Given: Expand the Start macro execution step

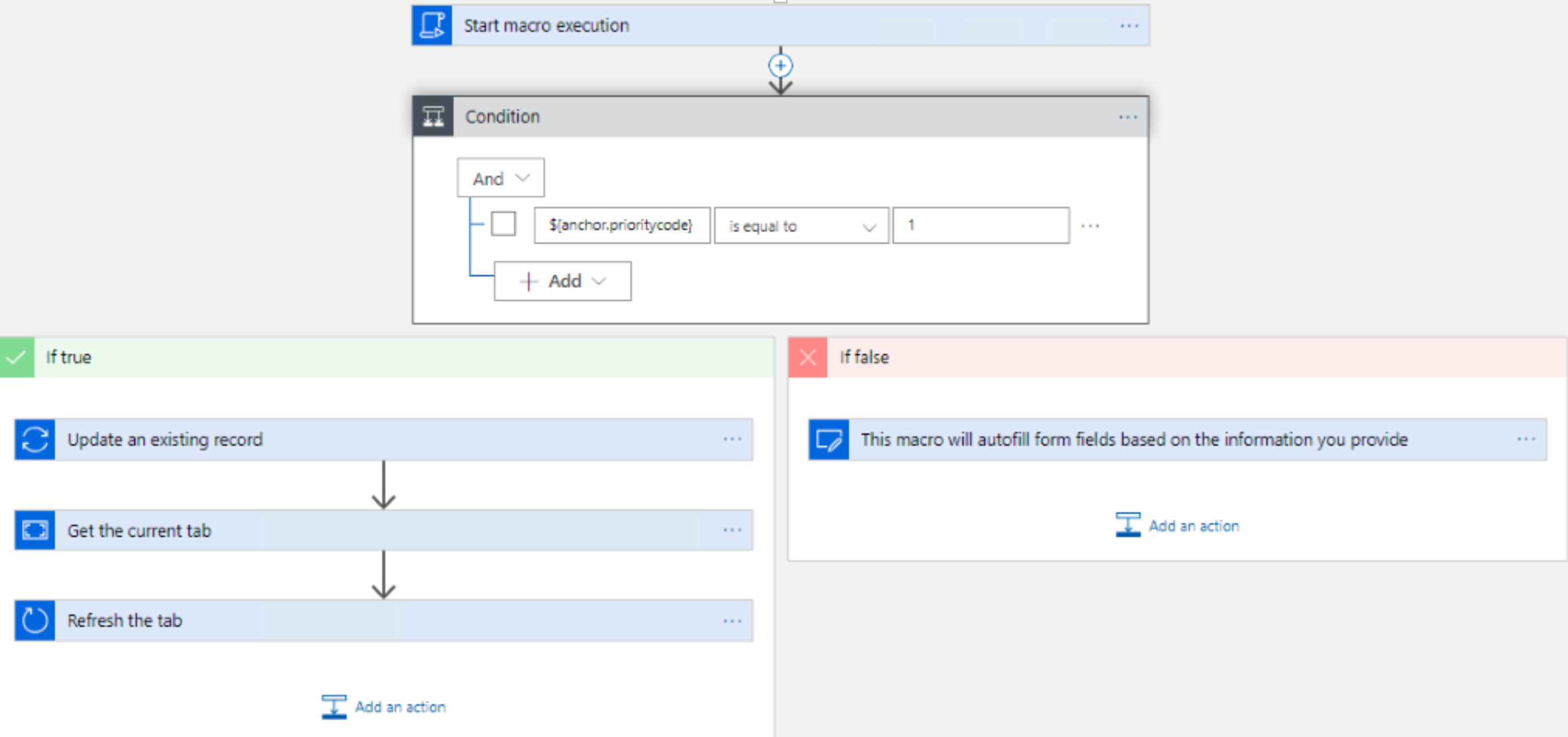Looking at the screenshot, I should click(x=780, y=26).
